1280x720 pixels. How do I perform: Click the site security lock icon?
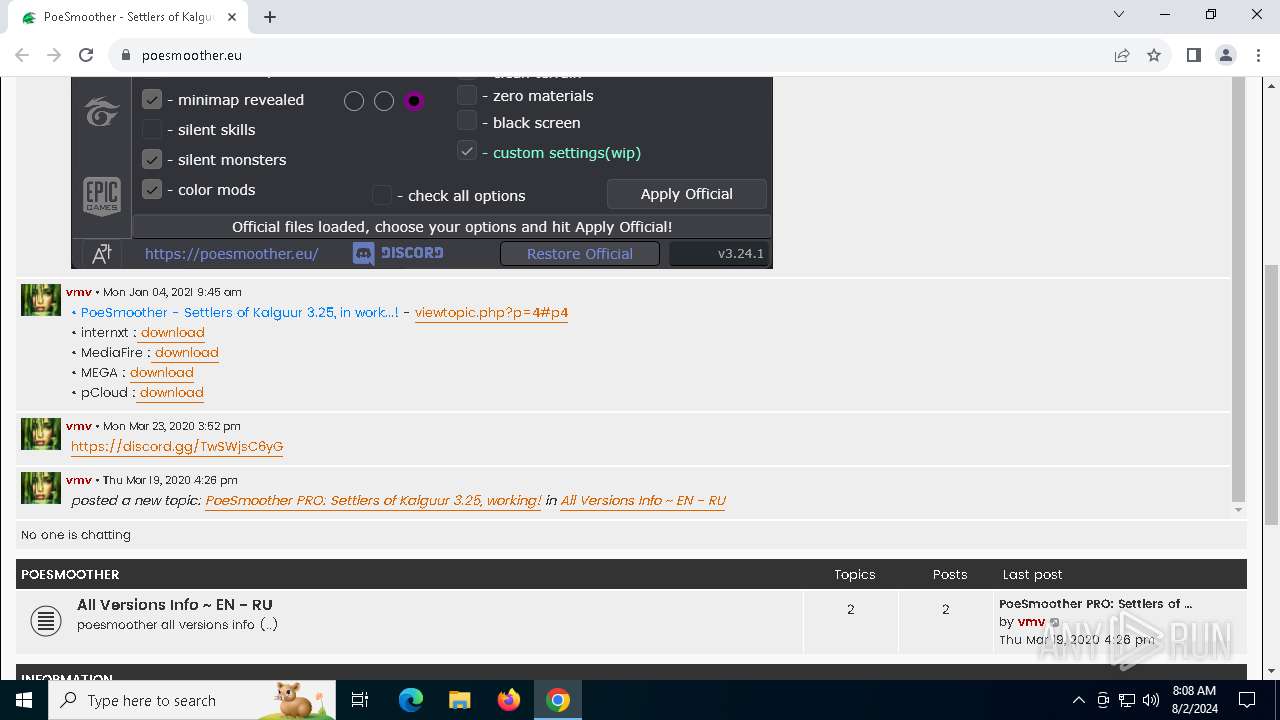click(126, 55)
